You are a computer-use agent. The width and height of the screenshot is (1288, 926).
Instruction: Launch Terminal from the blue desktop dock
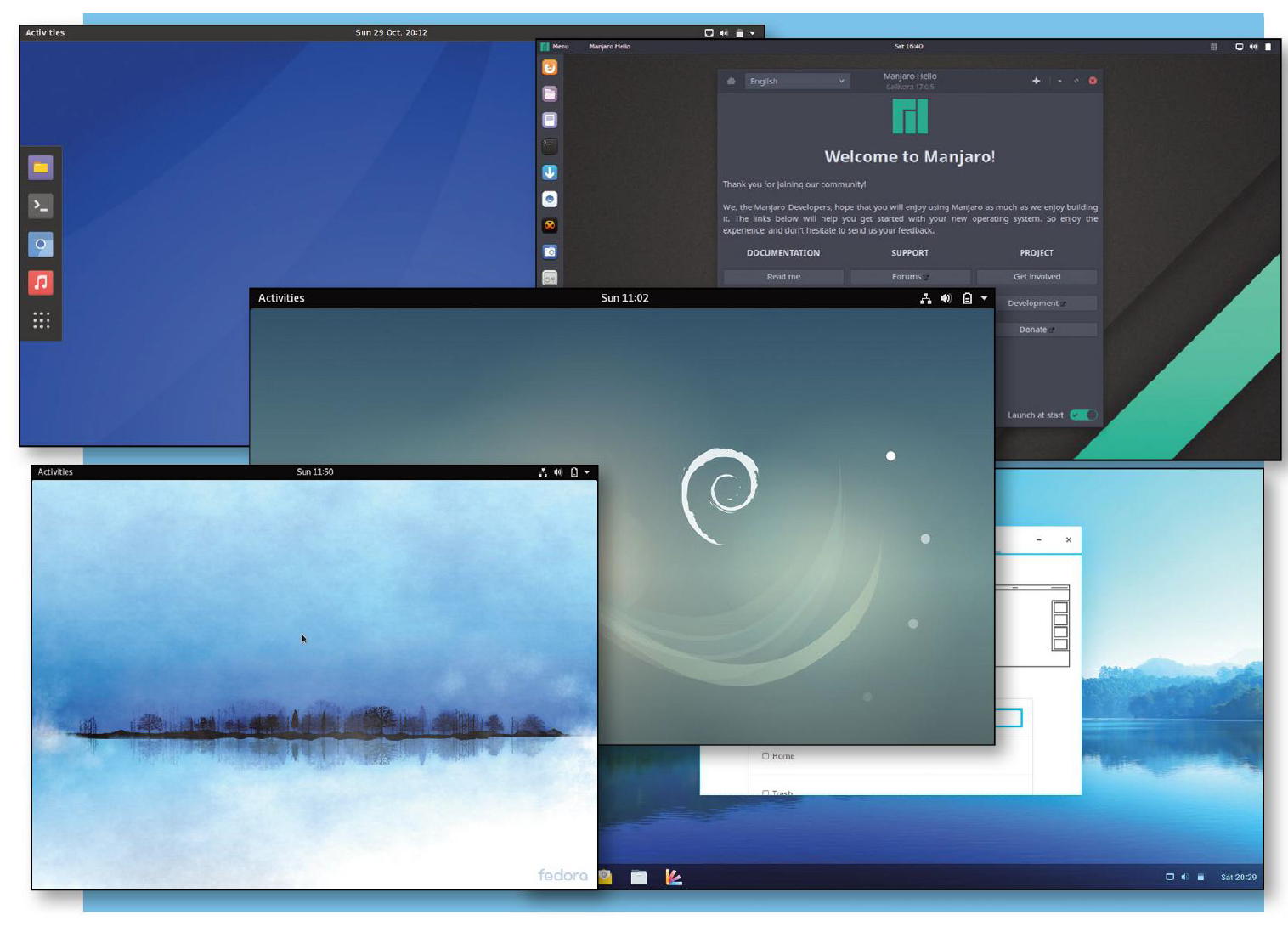tap(40, 206)
